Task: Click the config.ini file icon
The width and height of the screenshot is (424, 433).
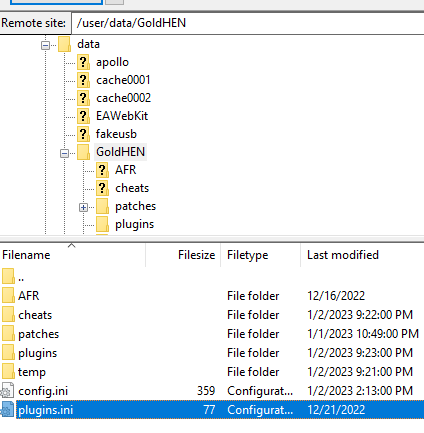Action: [8, 391]
